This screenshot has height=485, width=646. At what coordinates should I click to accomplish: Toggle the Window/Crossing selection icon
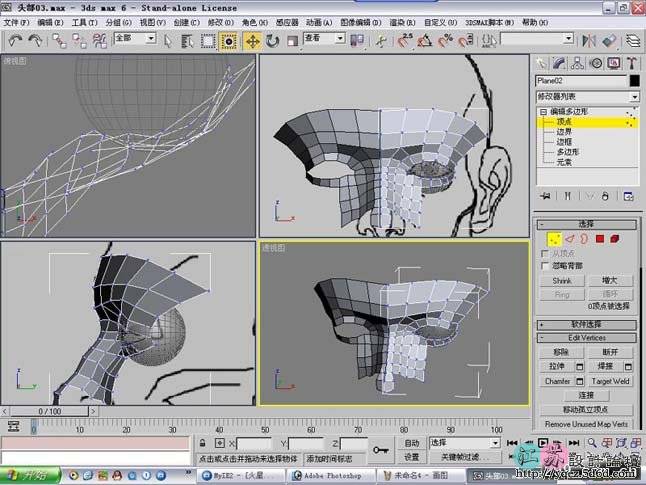tap(228, 41)
